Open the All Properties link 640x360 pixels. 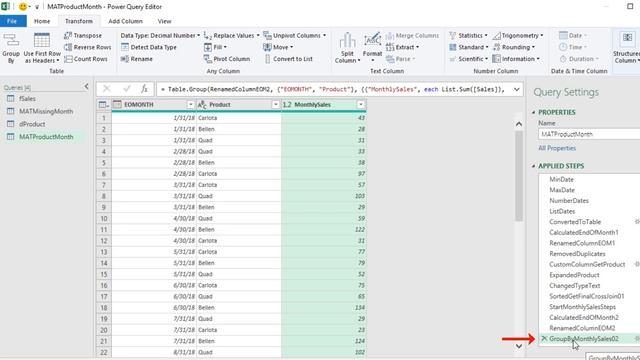[557, 148]
